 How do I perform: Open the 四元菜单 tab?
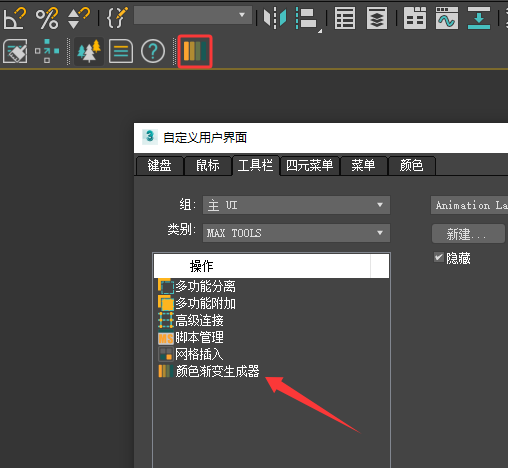[309, 165]
